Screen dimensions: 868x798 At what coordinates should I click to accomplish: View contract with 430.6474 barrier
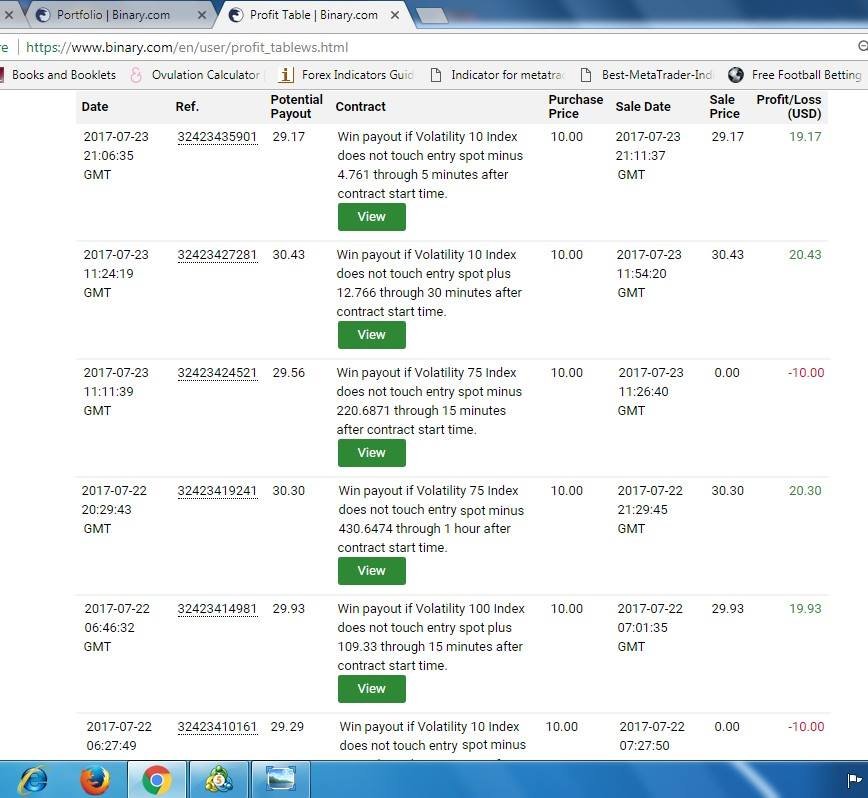371,571
